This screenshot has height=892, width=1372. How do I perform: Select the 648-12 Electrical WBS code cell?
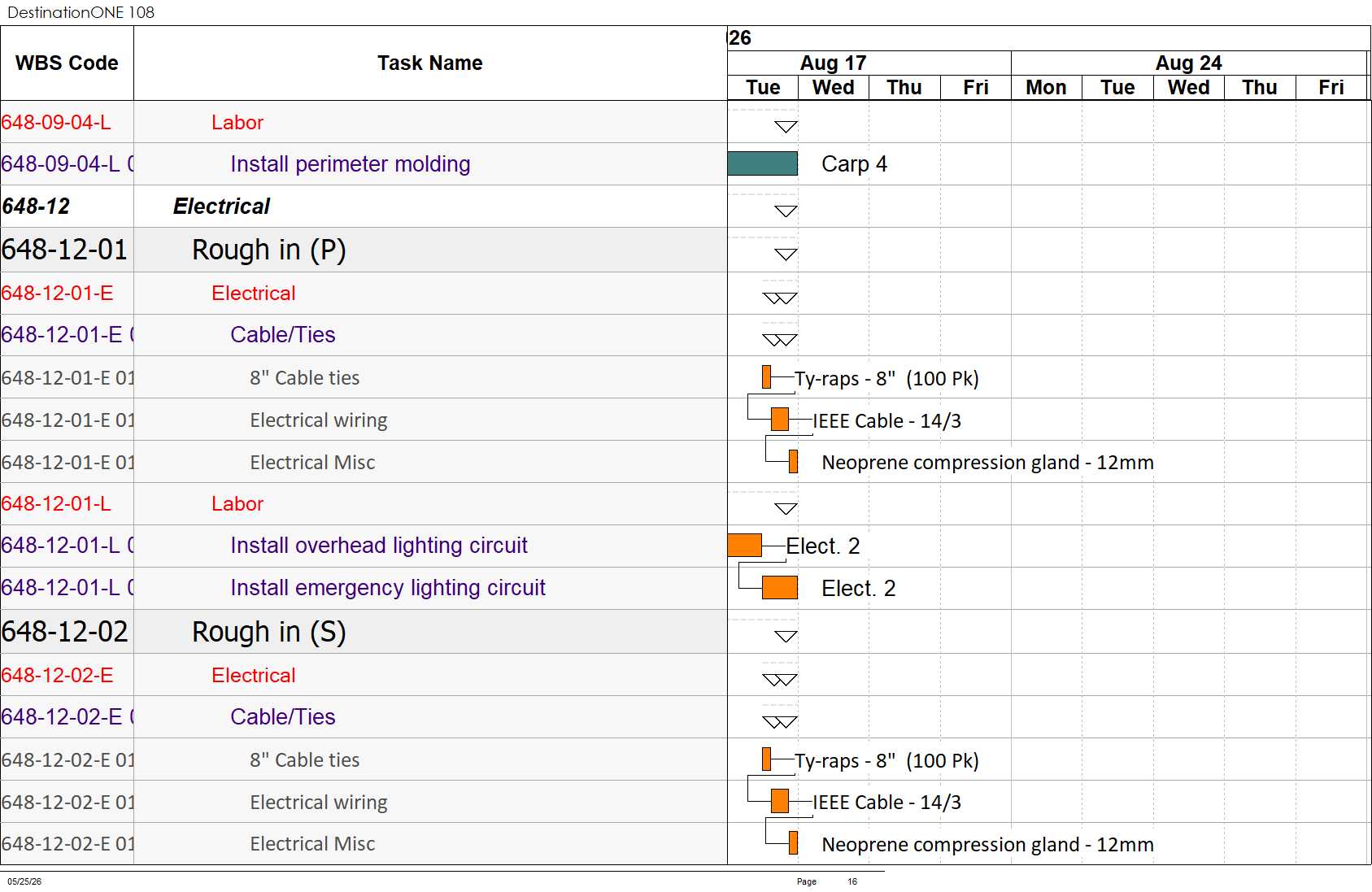tap(67, 207)
